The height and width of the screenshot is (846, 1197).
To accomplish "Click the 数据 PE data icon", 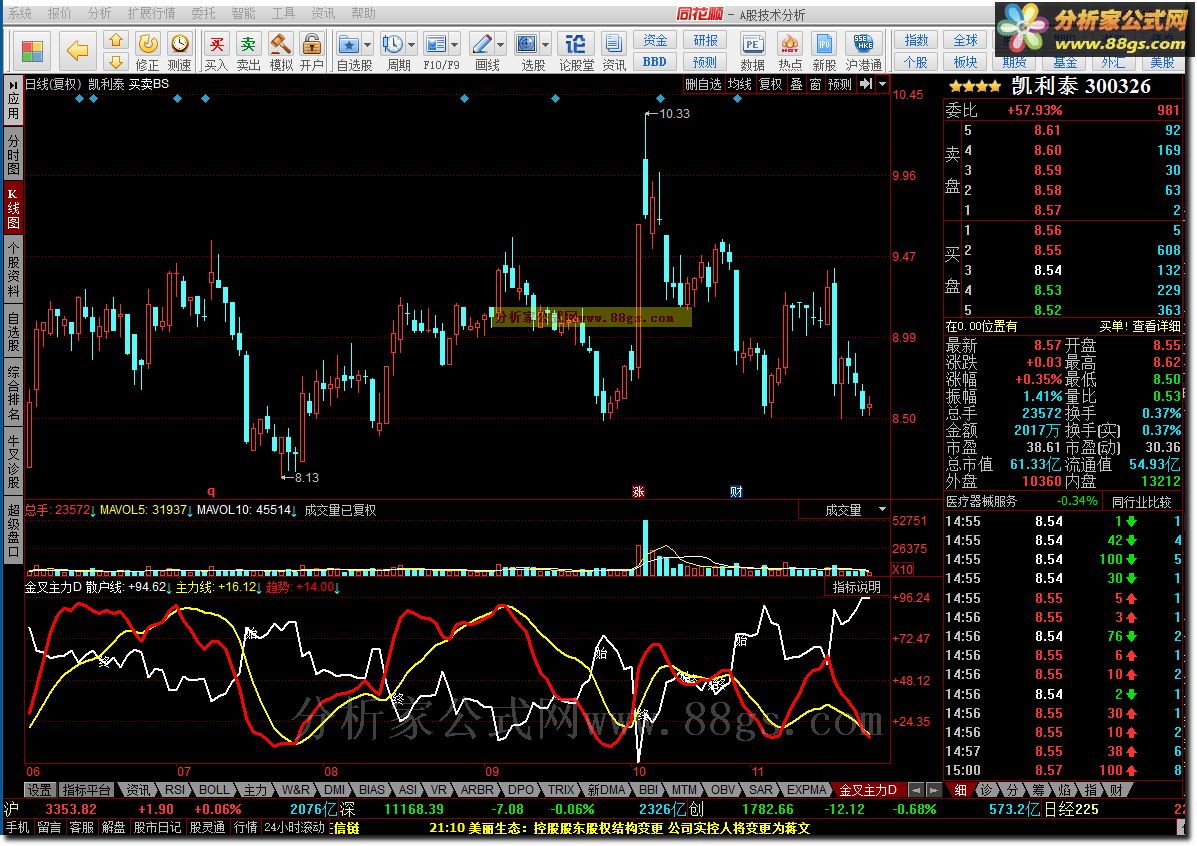I will [753, 52].
